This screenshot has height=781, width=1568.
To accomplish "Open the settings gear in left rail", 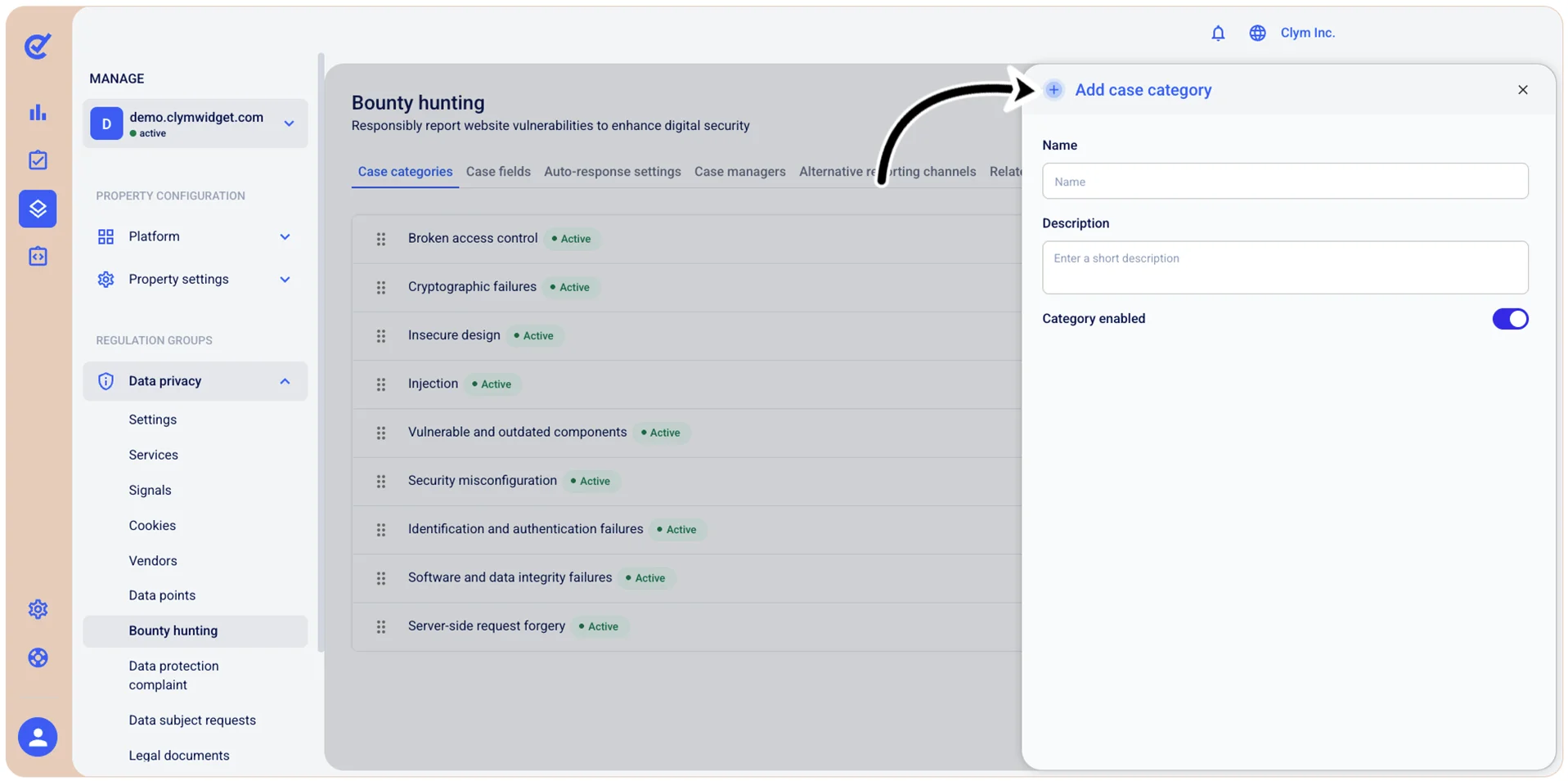I will pos(38,609).
